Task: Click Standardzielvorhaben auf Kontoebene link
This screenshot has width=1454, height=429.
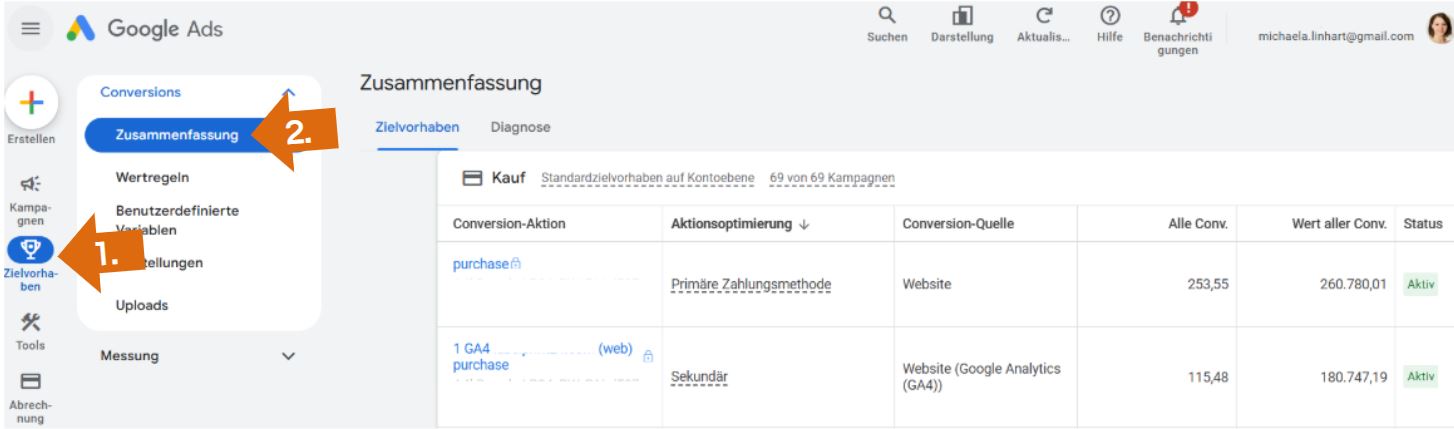Action: tap(647, 178)
